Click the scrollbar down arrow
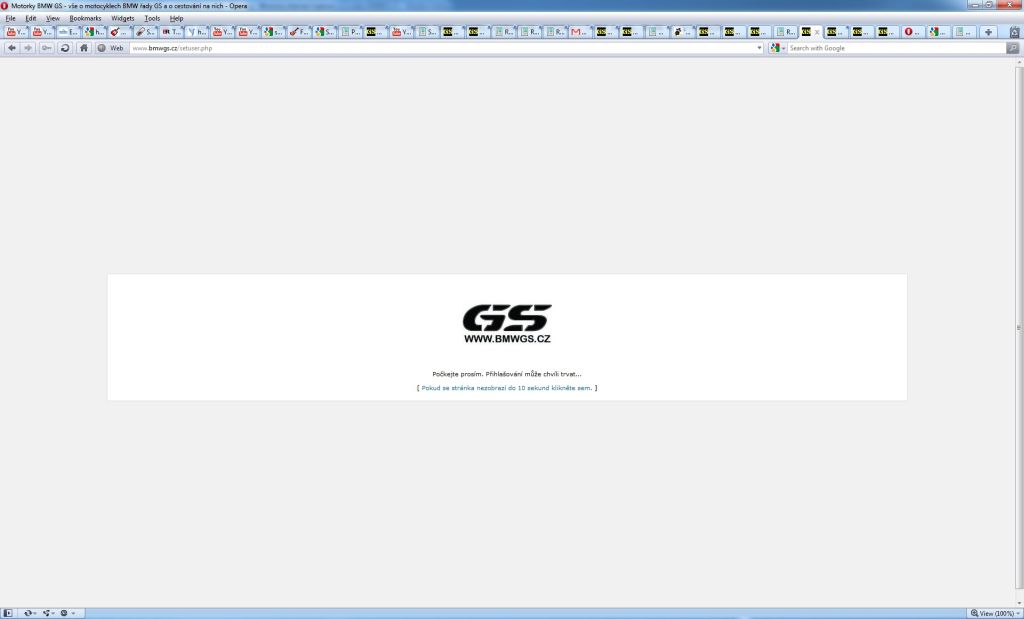This screenshot has width=1024, height=619. click(x=1019, y=603)
